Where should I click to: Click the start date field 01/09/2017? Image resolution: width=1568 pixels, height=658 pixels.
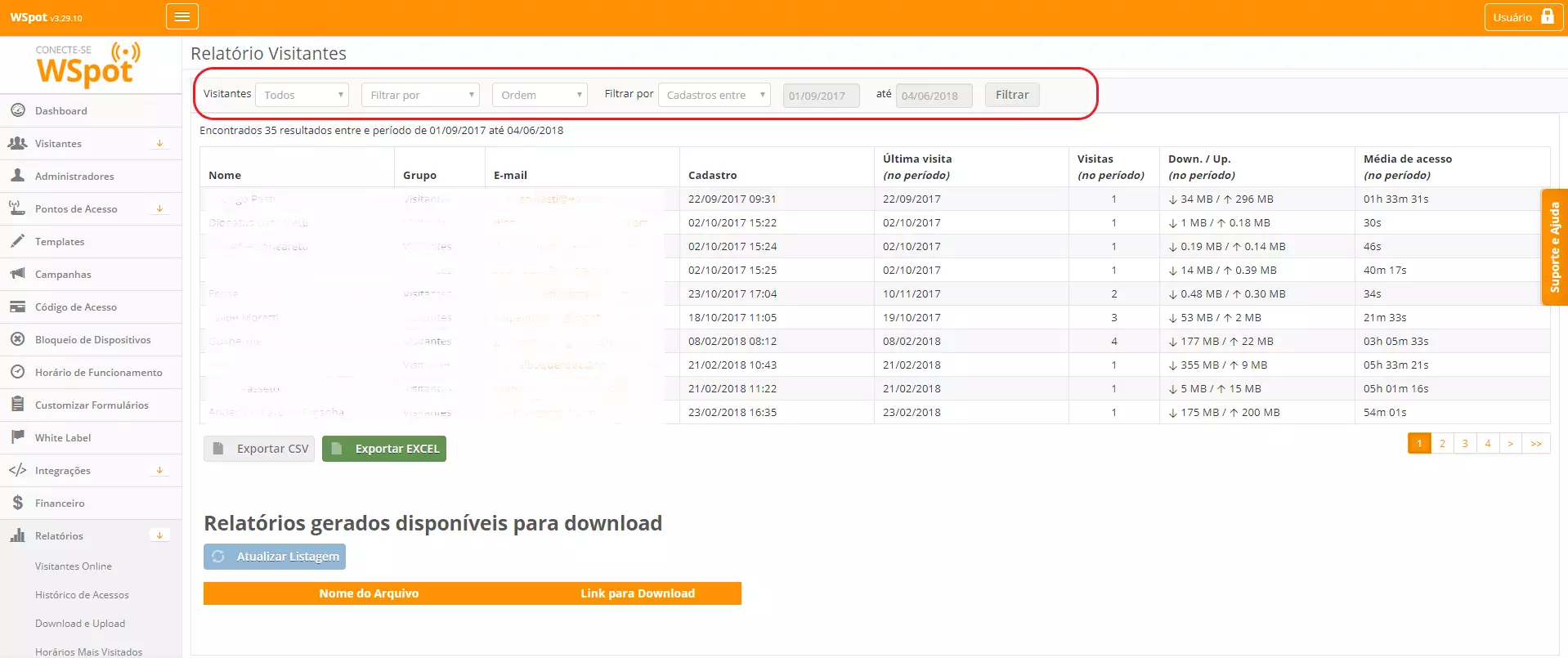pyautogui.click(x=821, y=96)
